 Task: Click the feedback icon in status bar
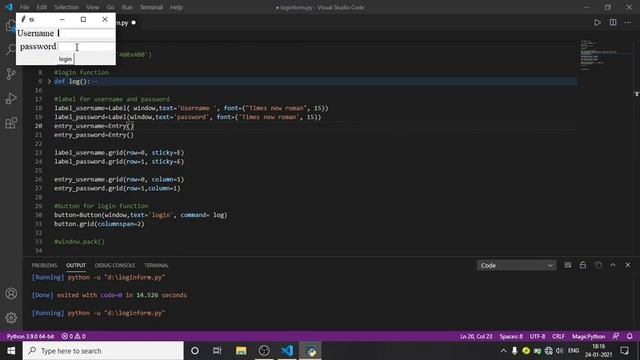[616, 336]
